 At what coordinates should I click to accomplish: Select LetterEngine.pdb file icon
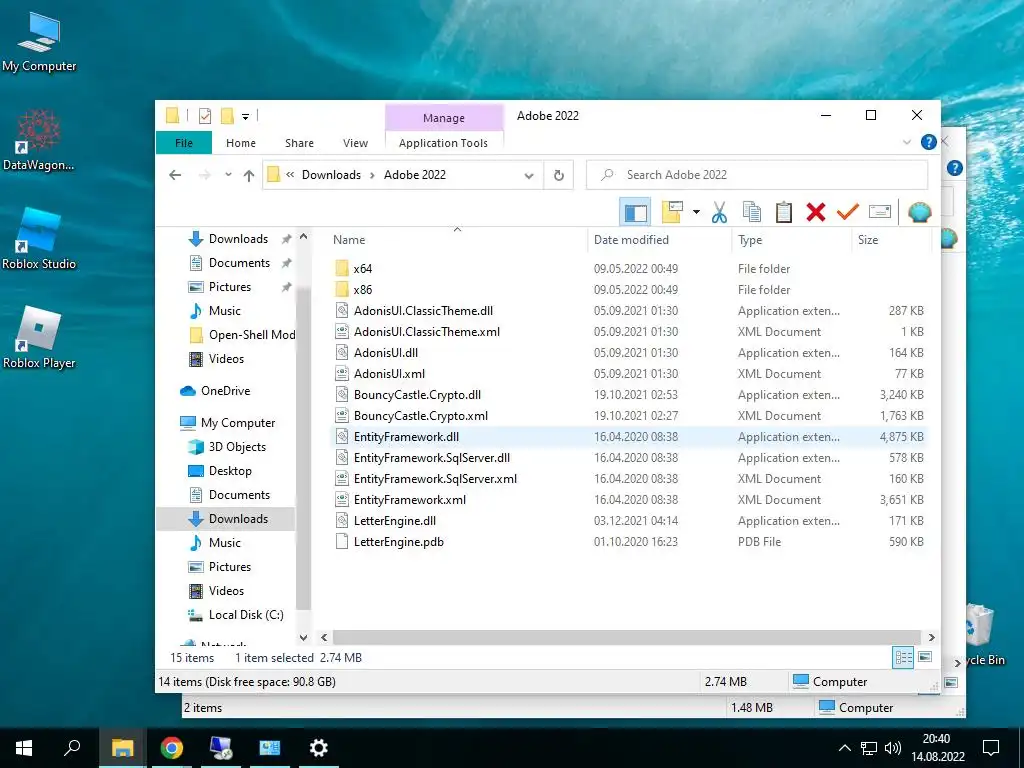click(x=342, y=542)
